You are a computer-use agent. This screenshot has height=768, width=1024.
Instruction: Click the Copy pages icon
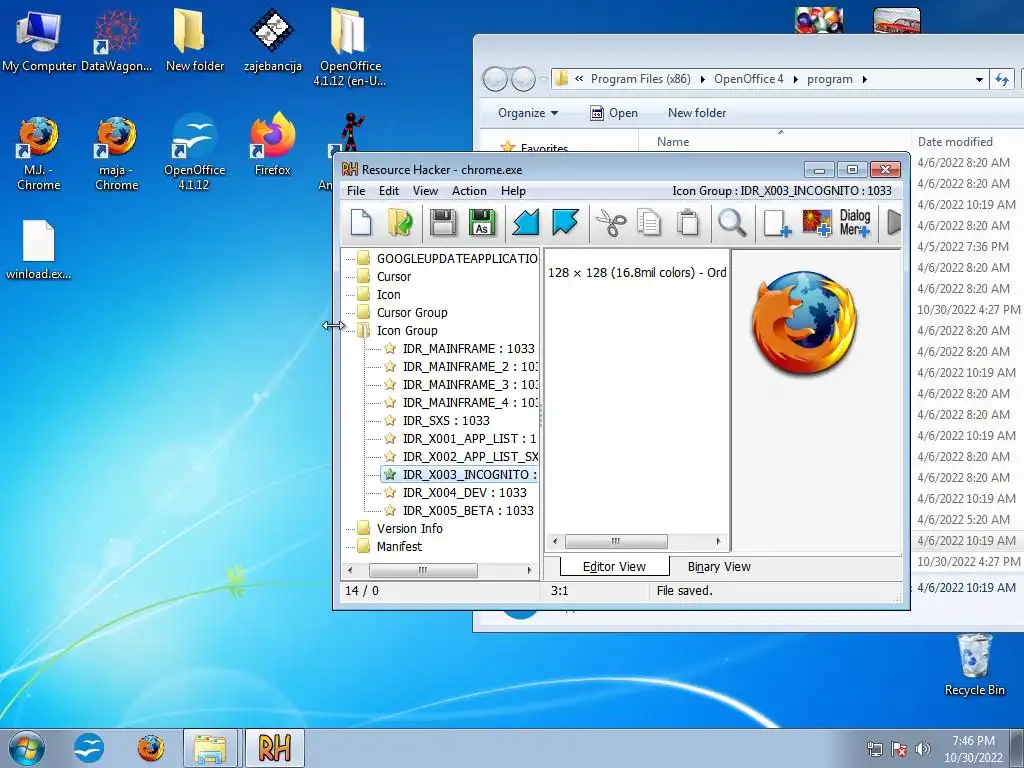[649, 222]
